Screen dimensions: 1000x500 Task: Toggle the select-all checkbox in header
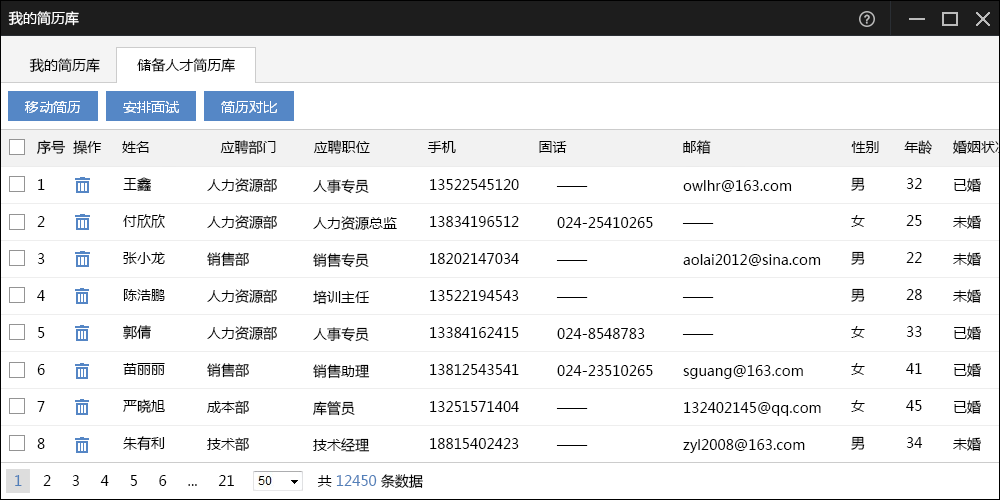point(17,147)
